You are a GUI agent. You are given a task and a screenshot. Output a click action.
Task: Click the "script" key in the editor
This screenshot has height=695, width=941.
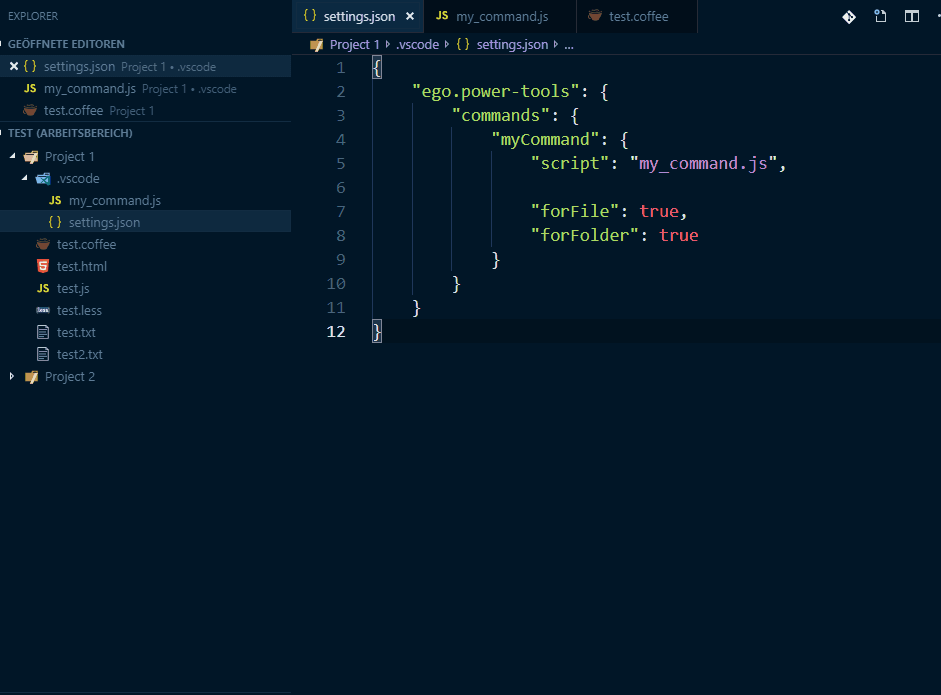(x=570, y=164)
